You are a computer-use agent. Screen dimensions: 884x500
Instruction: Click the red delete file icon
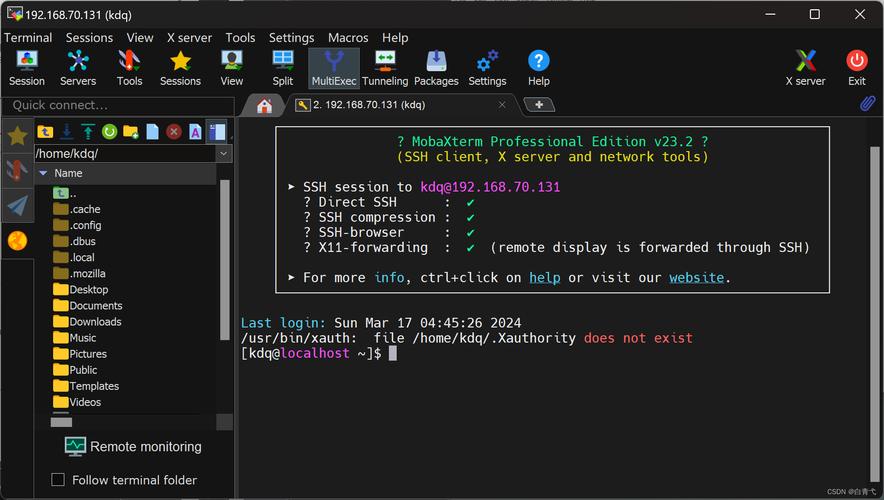(174, 131)
